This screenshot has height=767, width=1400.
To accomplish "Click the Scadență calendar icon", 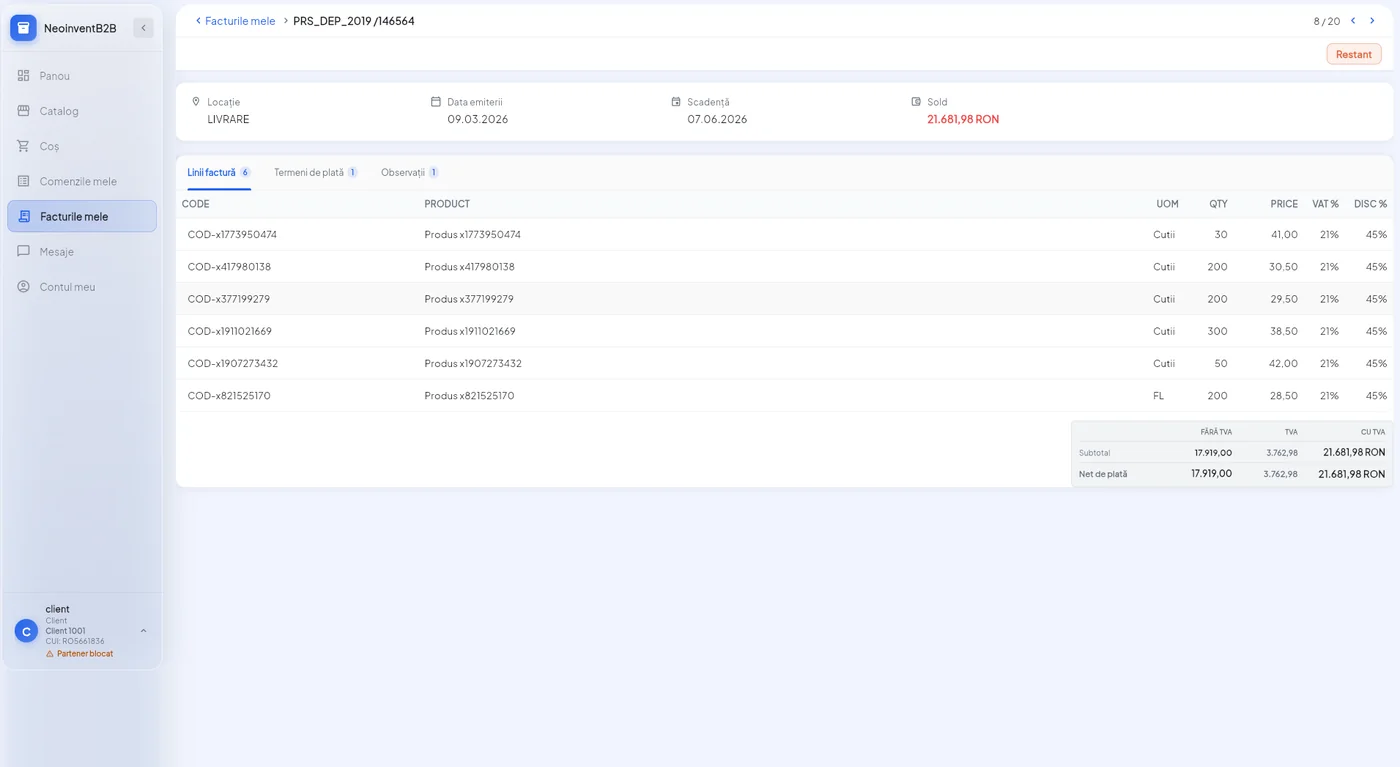I will tap(676, 102).
